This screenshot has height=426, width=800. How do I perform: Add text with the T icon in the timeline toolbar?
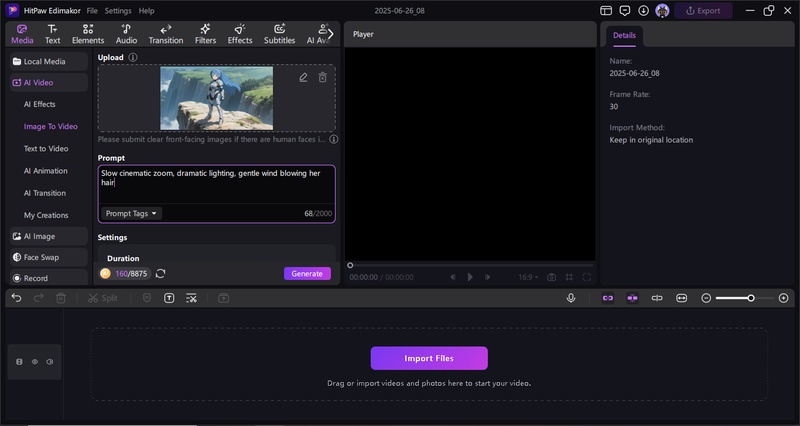coord(169,298)
